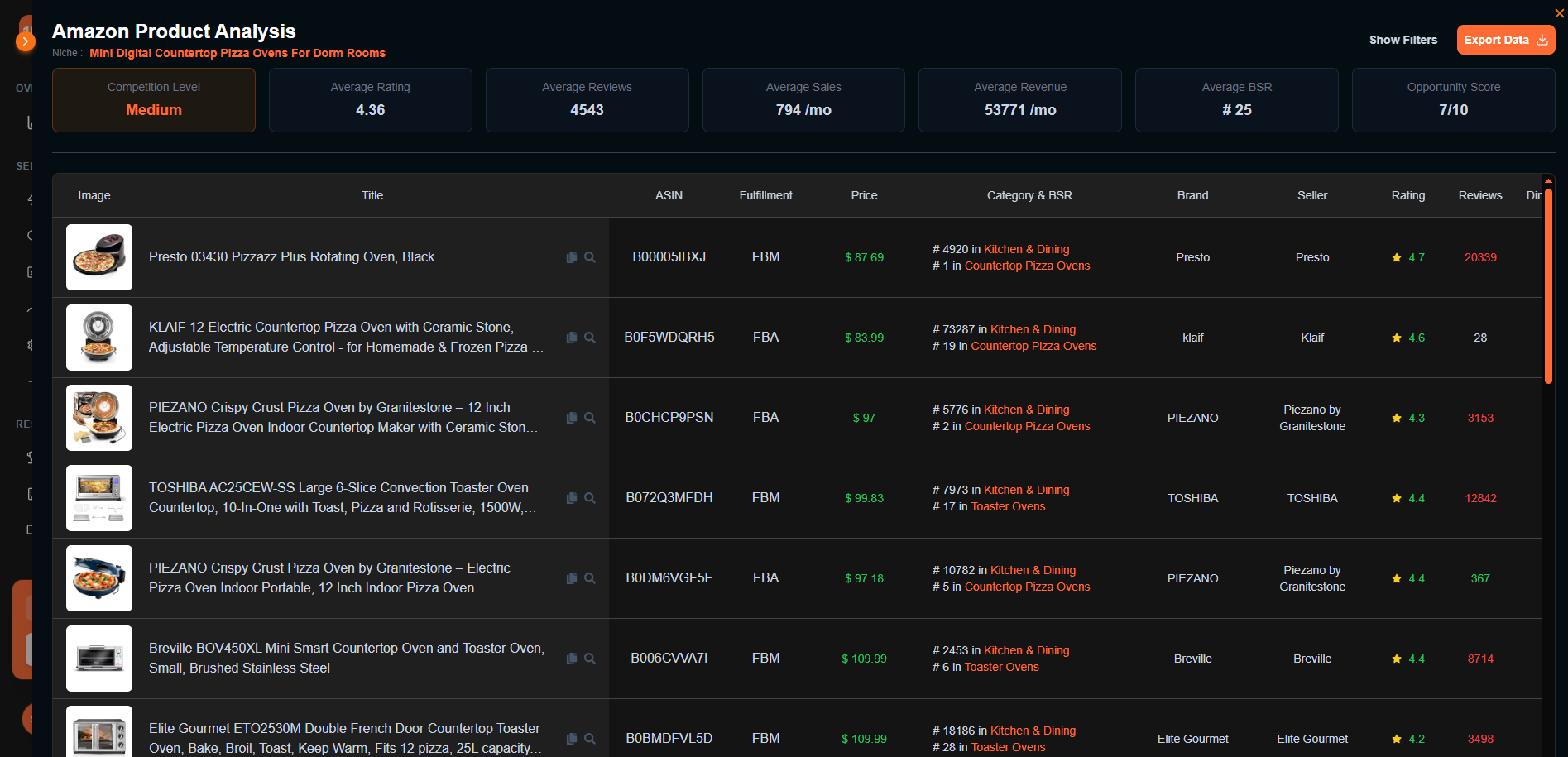
Task: Open Kitchen & Dining link in Presto row
Action: 1026,249
